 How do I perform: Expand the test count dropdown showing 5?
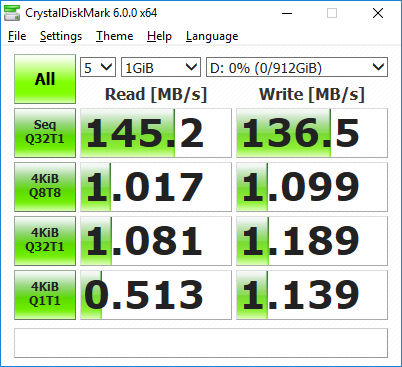98,67
